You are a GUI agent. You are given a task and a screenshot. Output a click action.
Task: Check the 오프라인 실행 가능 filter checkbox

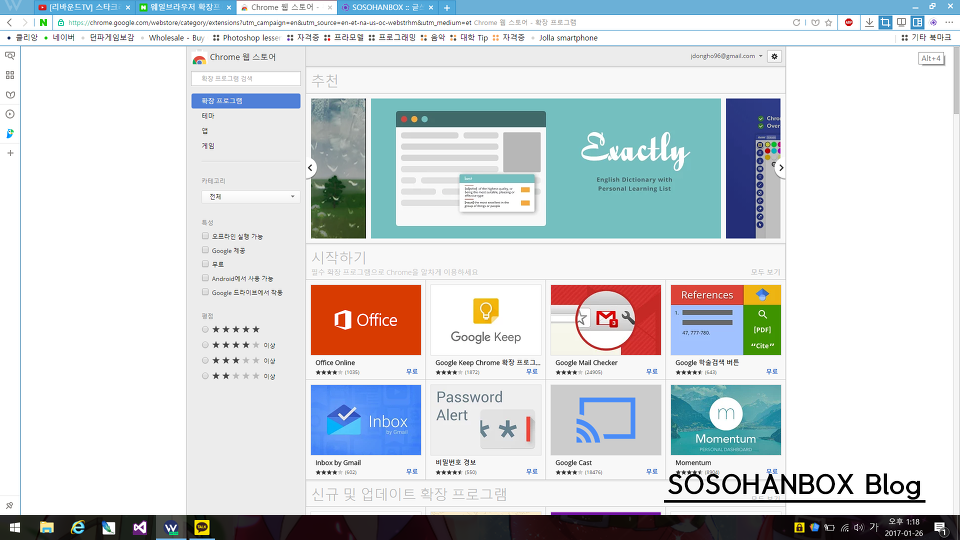(x=206, y=236)
